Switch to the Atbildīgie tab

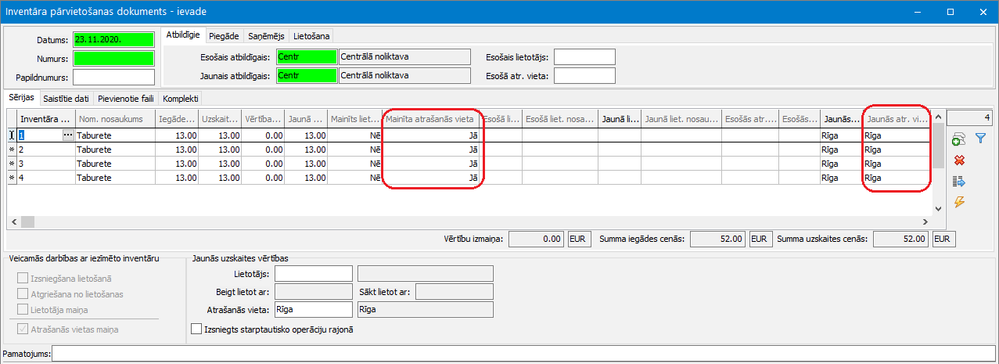coord(183,36)
